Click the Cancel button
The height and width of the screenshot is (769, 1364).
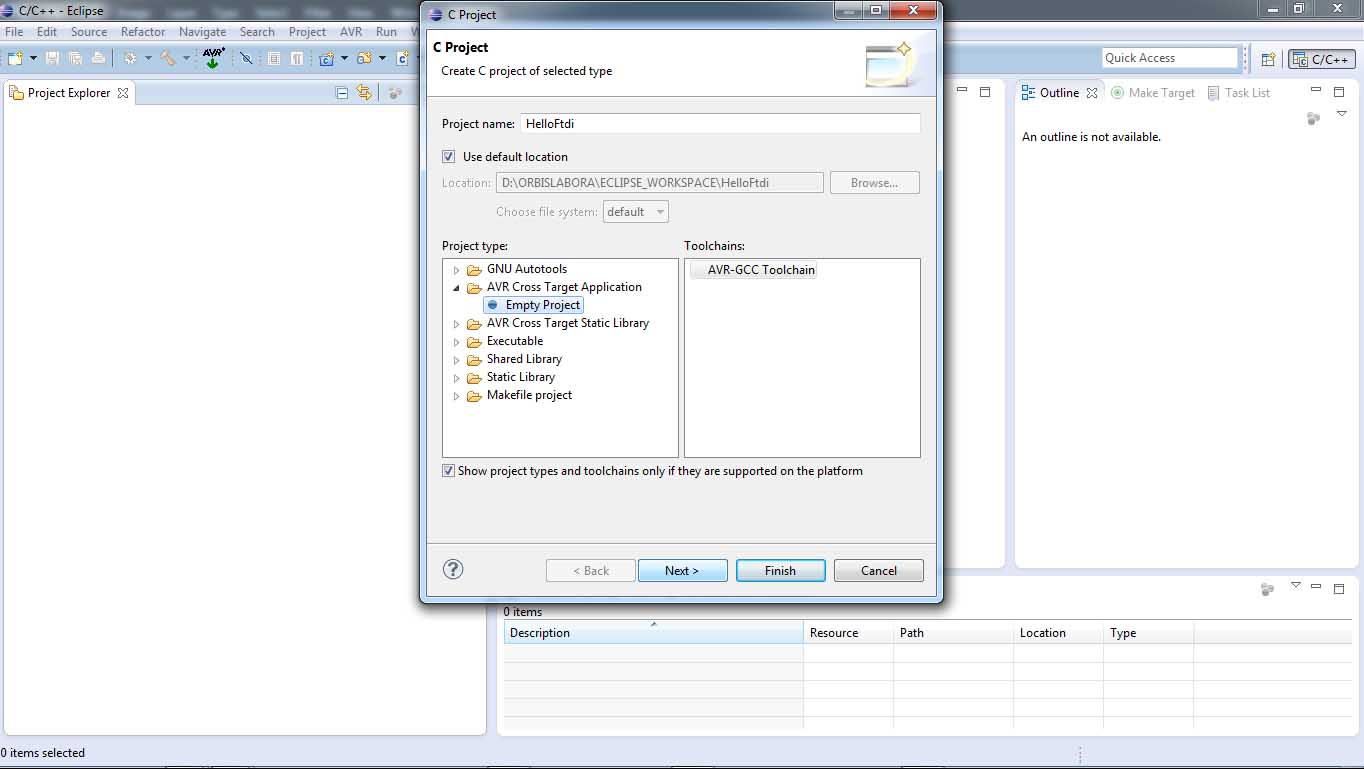[x=879, y=570]
